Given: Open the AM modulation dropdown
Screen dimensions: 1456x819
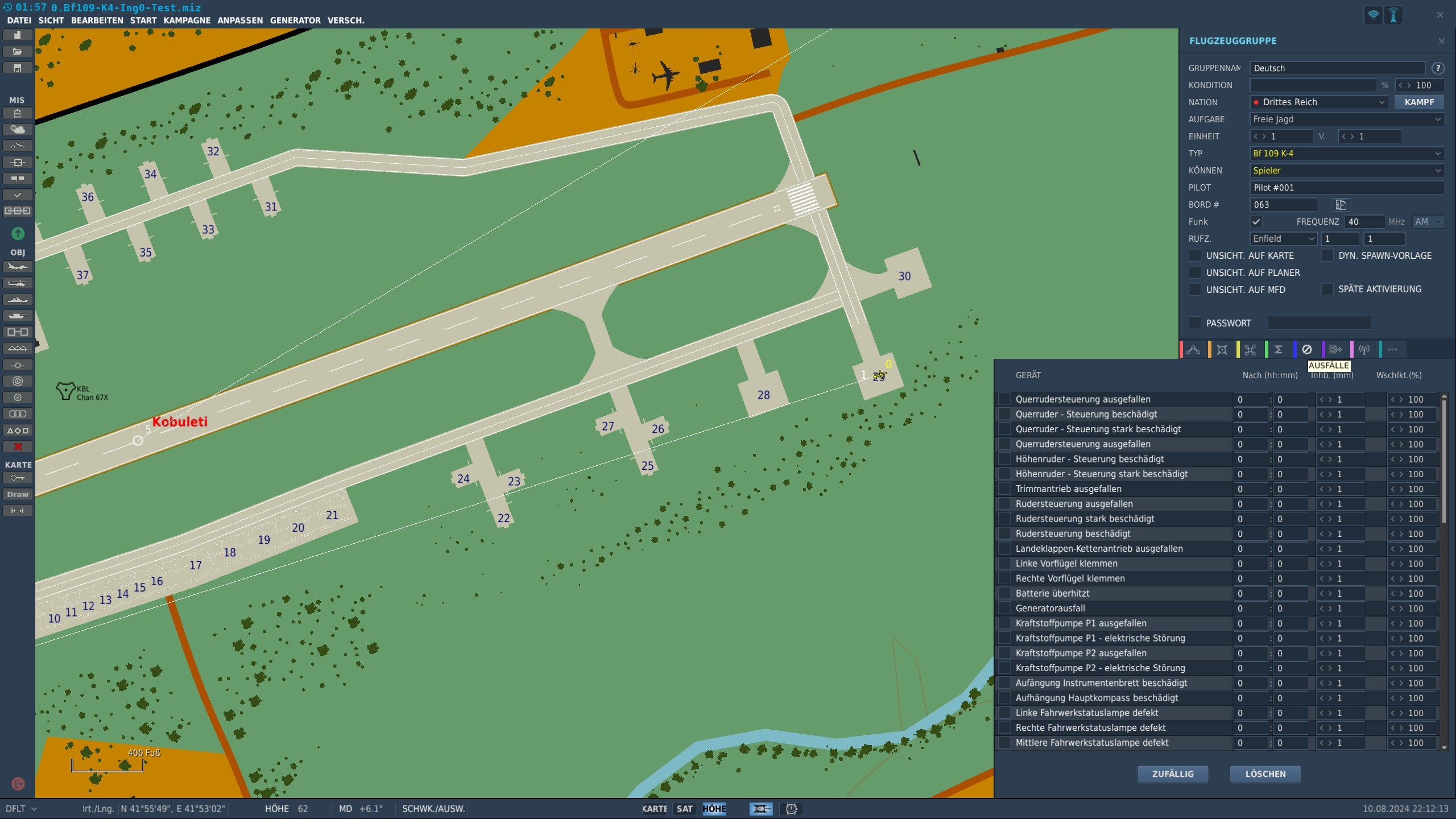Looking at the screenshot, I should (1428, 222).
